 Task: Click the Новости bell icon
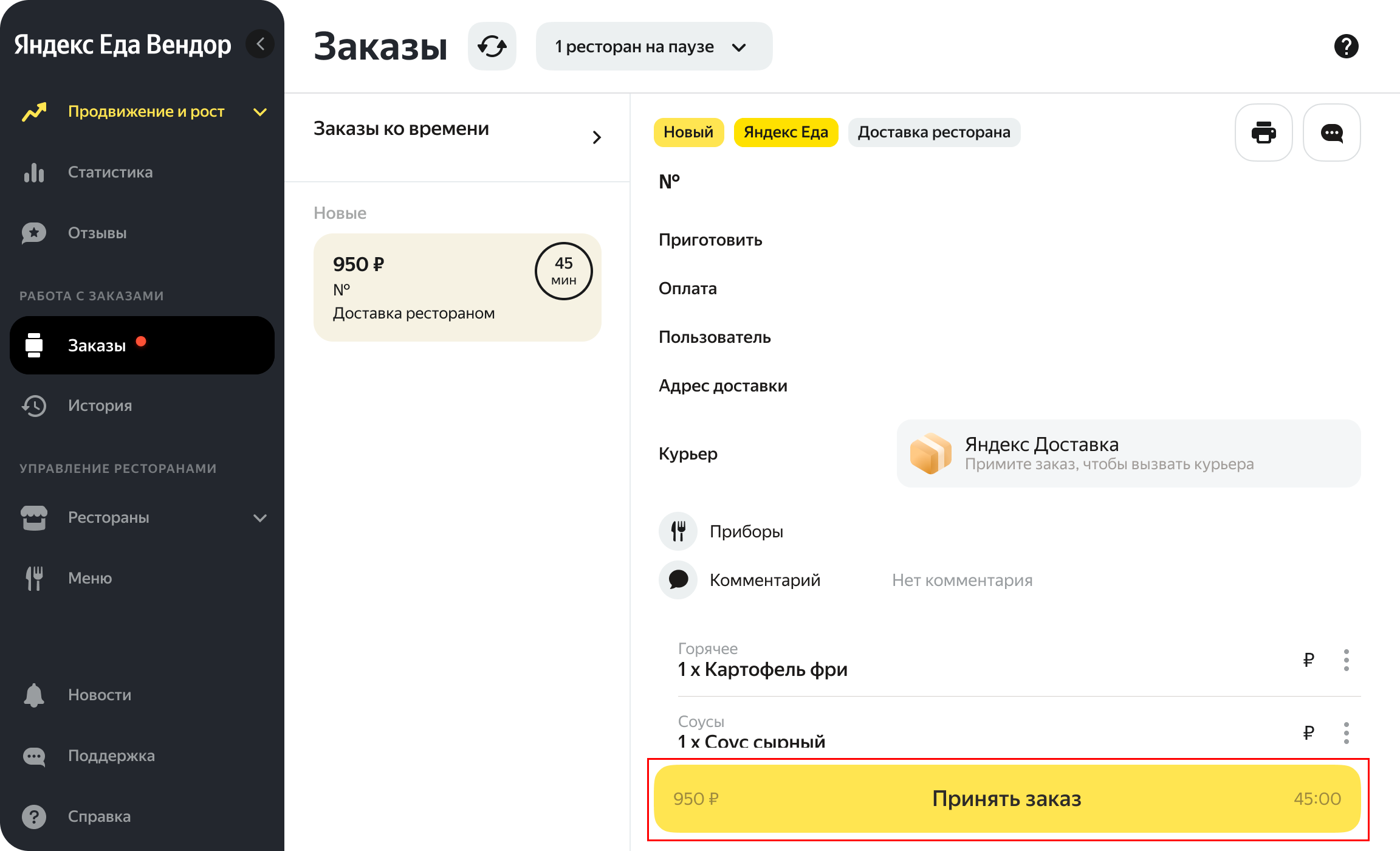pyautogui.click(x=34, y=695)
